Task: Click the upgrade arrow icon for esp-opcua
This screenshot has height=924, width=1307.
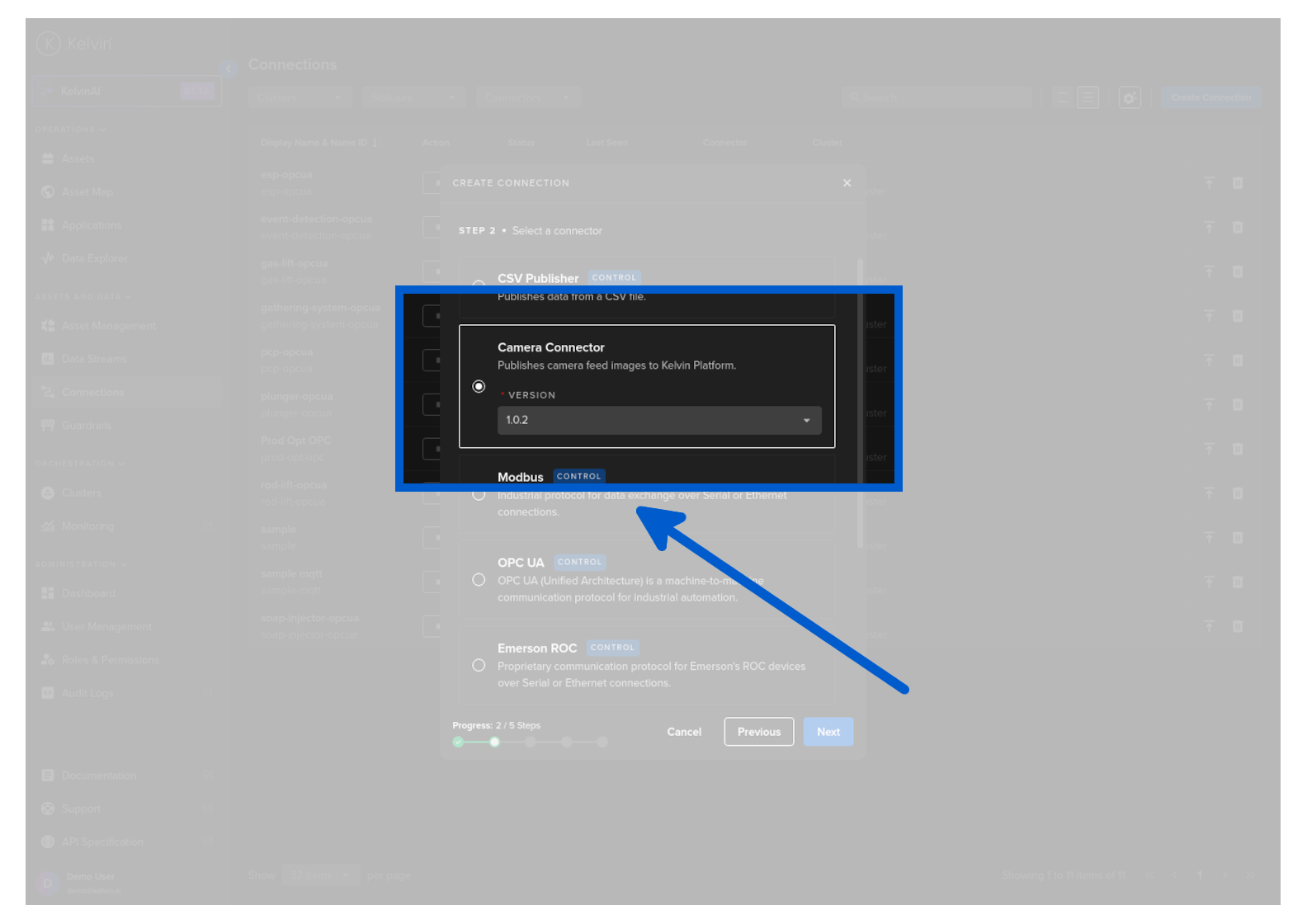Action: (x=1209, y=183)
